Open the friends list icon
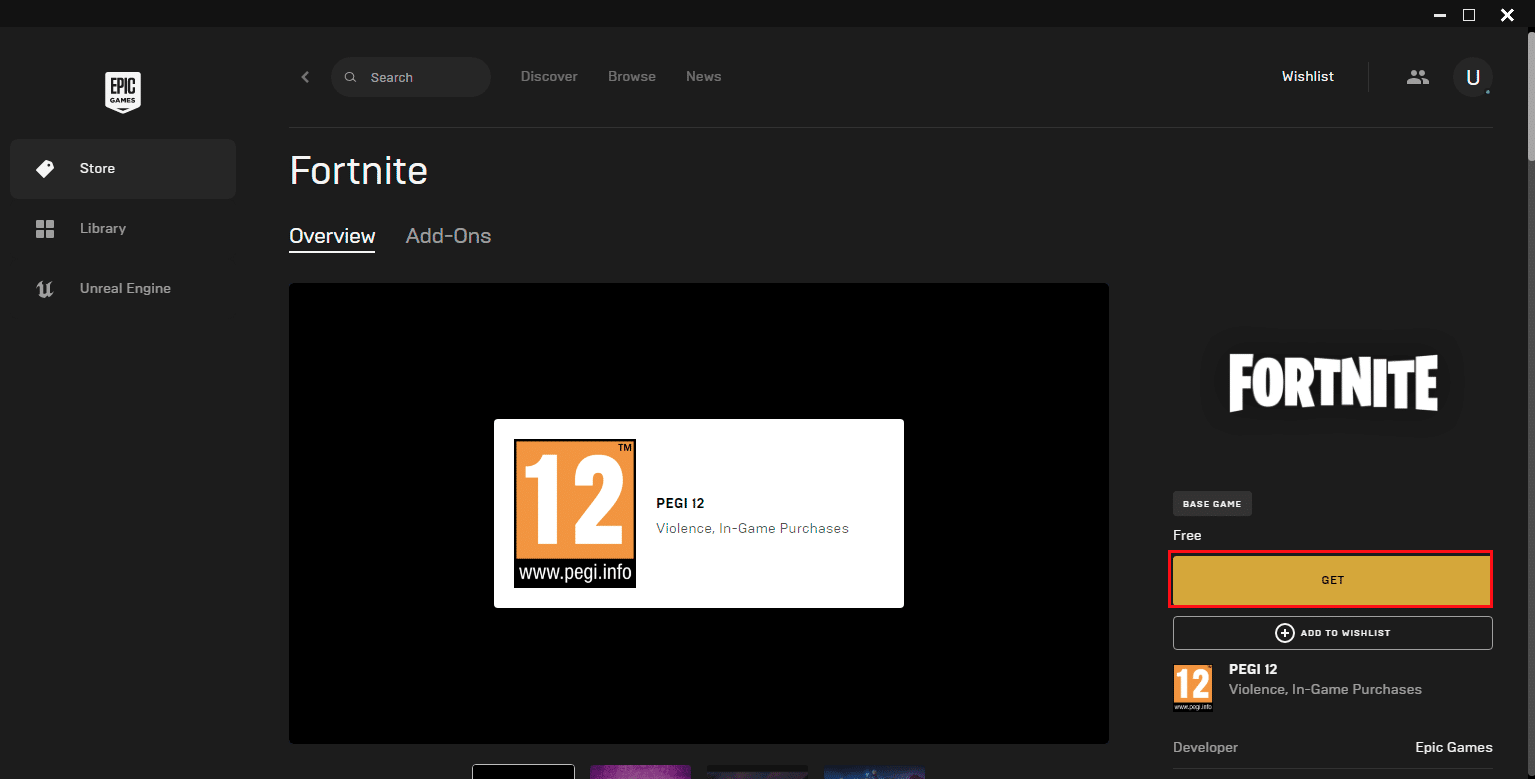Image resolution: width=1535 pixels, height=779 pixels. (x=1418, y=76)
